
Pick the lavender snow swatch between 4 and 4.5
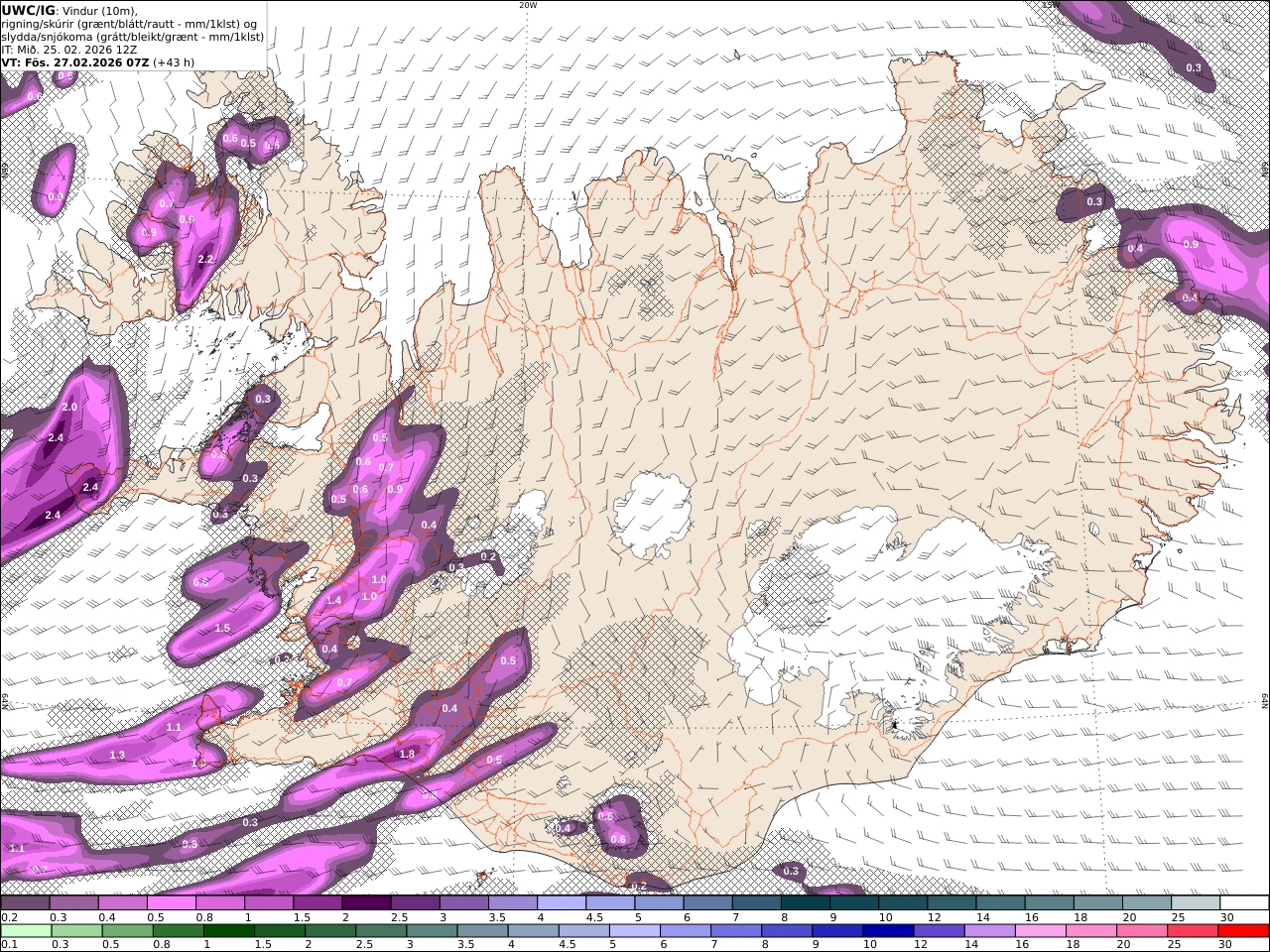(x=561, y=902)
